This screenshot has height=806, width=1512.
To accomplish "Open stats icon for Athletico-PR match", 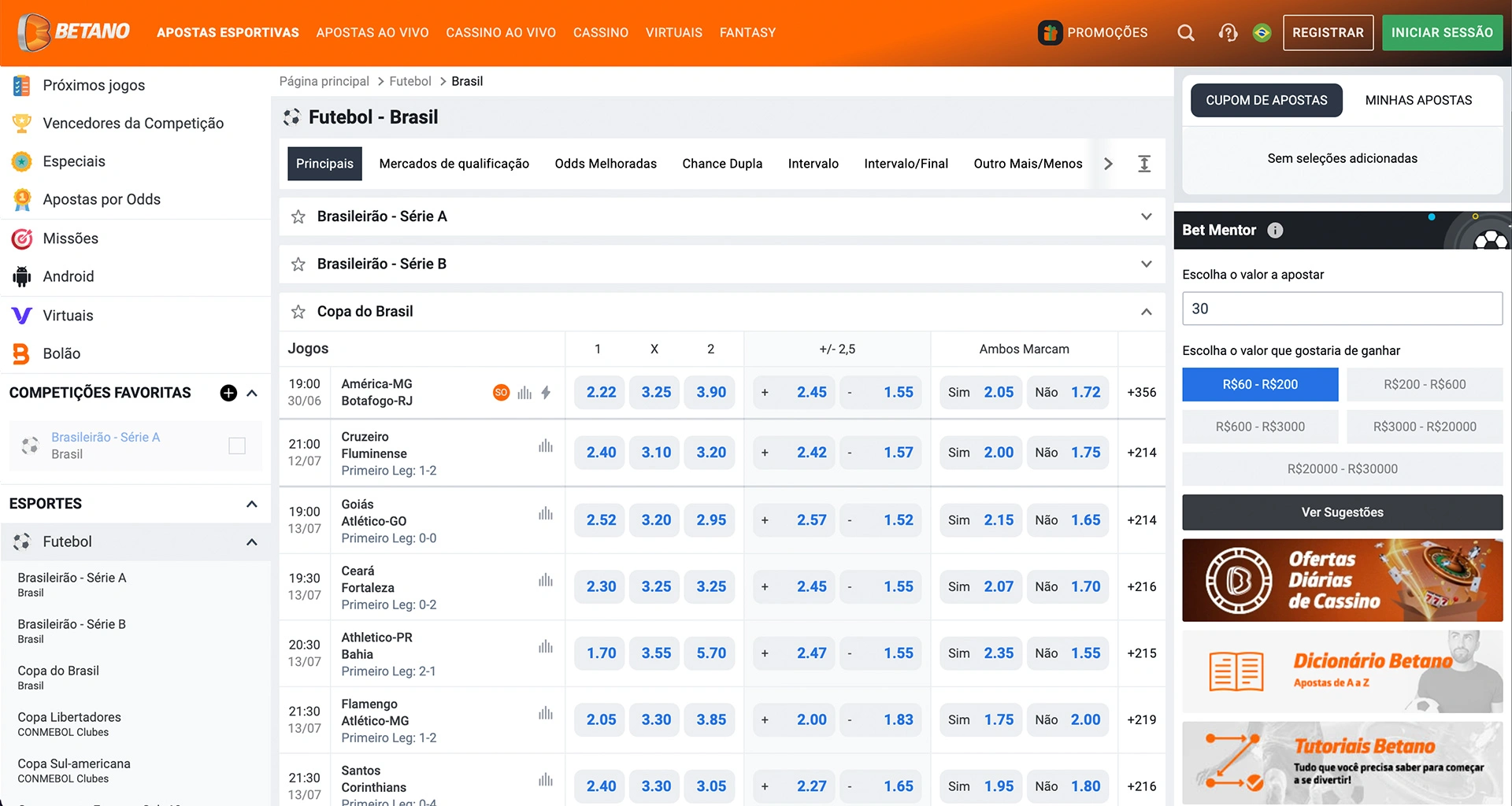I will [x=546, y=647].
